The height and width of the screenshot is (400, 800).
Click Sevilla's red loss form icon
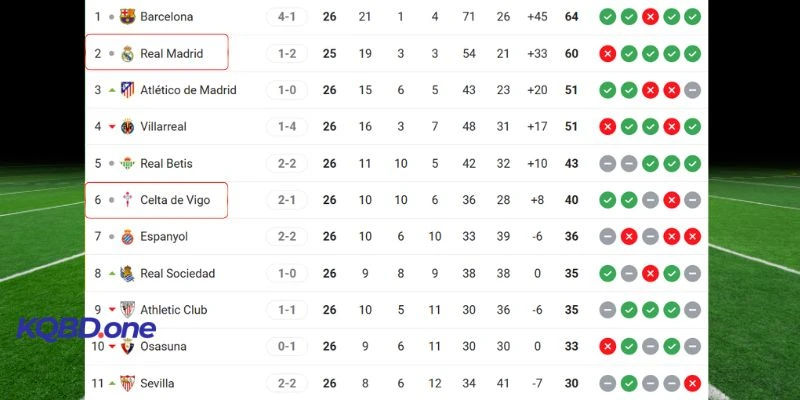[693, 383]
